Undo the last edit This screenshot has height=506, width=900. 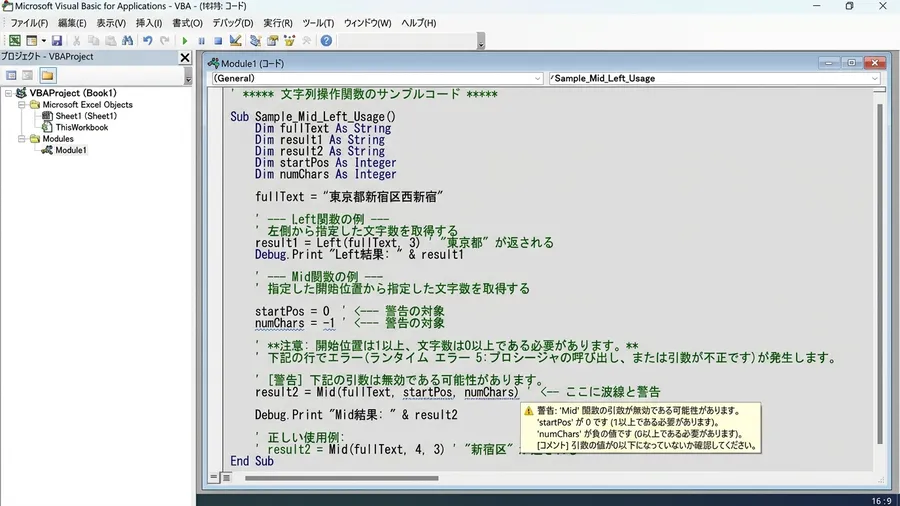(x=148, y=41)
